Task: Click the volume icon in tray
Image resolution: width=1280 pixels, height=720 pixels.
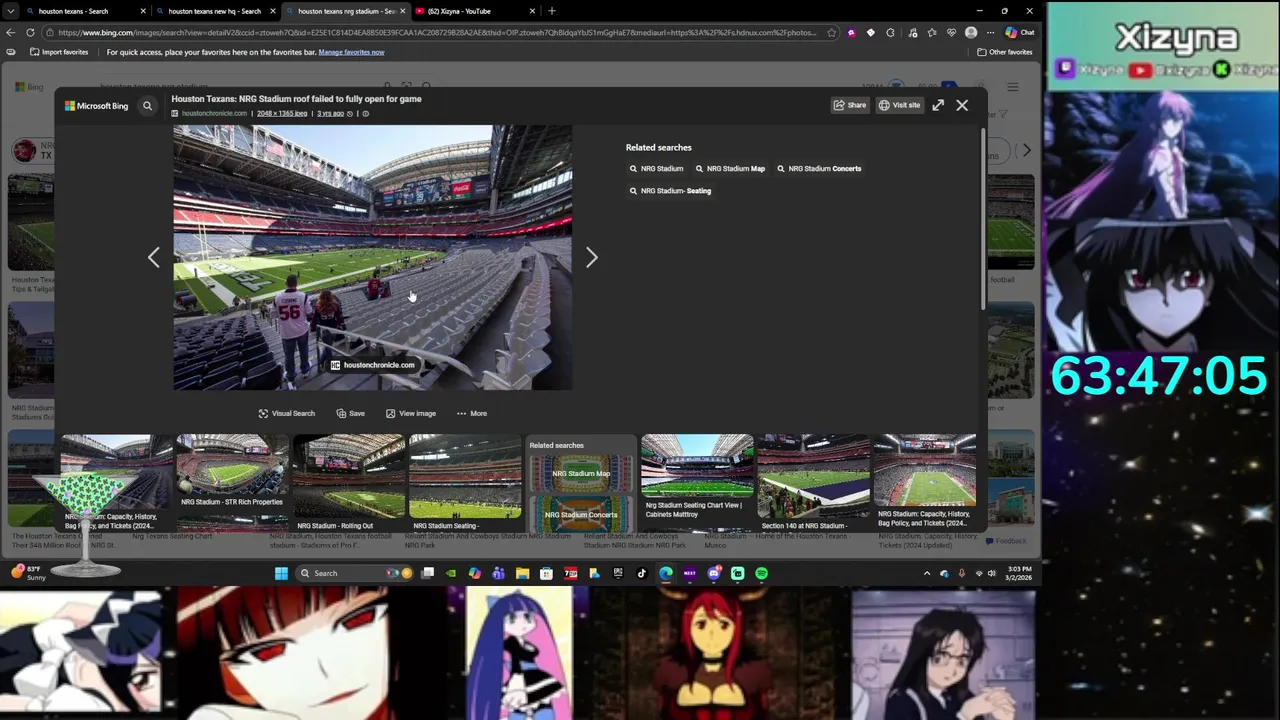Action: (992, 573)
